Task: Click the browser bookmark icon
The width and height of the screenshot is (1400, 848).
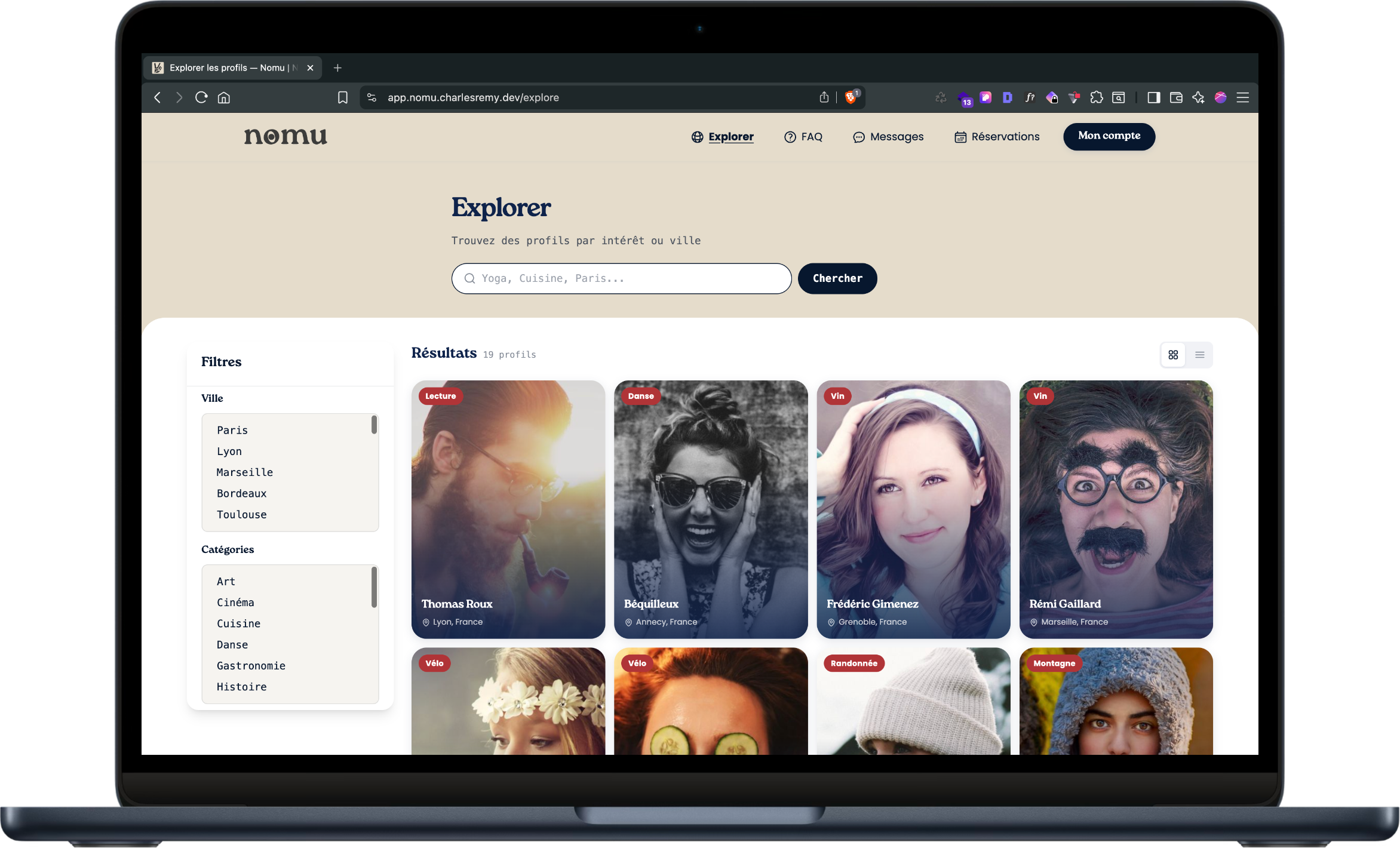Action: point(342,97)
